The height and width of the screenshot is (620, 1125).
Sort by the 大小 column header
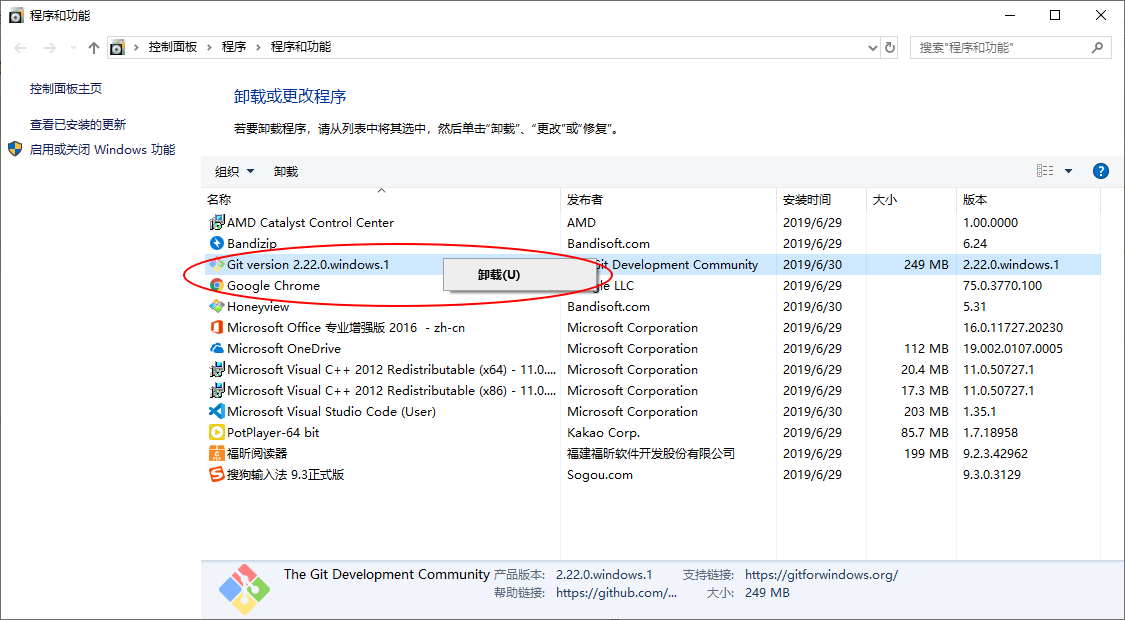[x=911, y=199]
